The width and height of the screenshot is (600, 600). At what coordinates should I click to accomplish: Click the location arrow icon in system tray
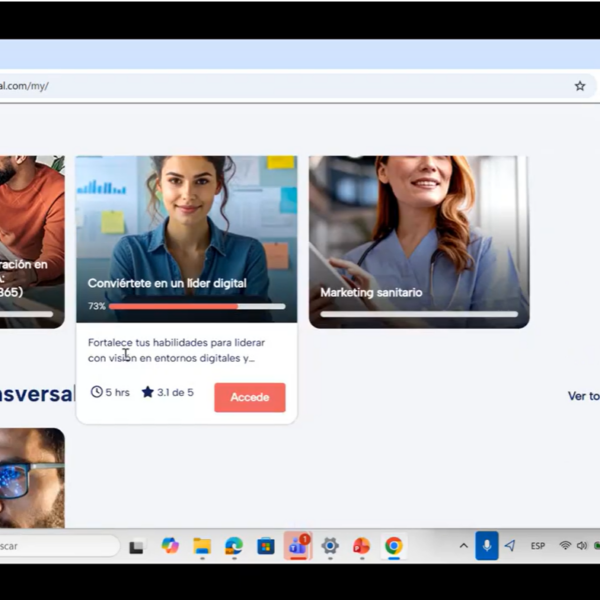click(x=510, y=546)
